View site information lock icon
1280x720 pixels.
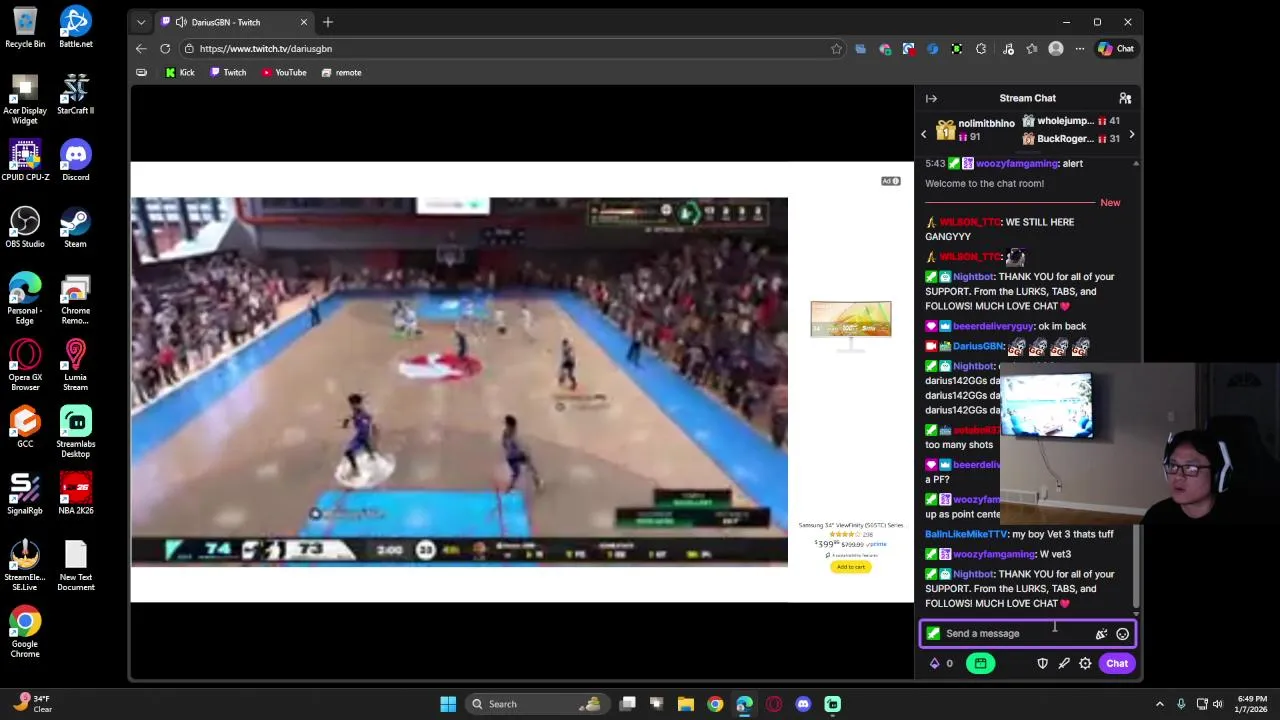[x=189, y=48]
